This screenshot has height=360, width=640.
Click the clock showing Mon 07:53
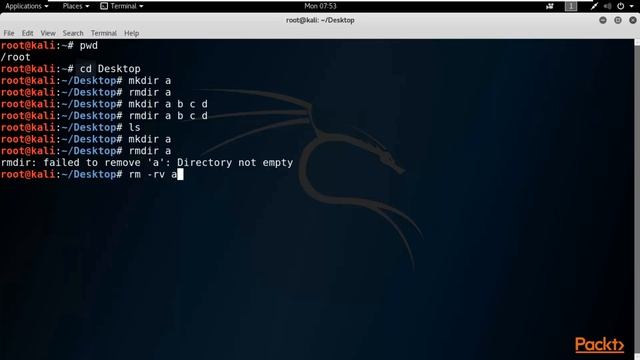[x=320, y=6]
